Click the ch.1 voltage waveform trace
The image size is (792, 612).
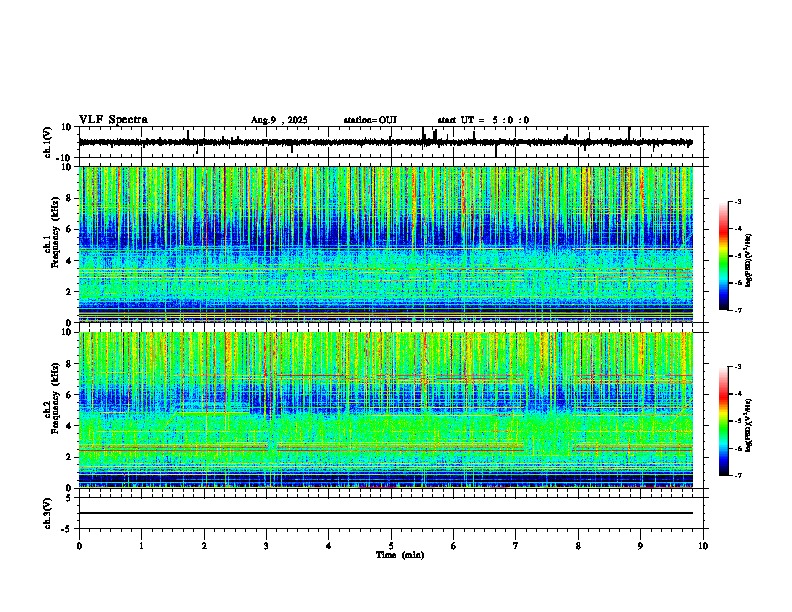tap(385, 142)
